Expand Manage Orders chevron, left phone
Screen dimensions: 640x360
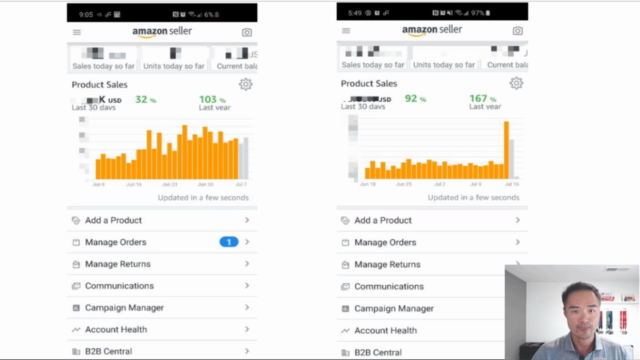(247, 242)
